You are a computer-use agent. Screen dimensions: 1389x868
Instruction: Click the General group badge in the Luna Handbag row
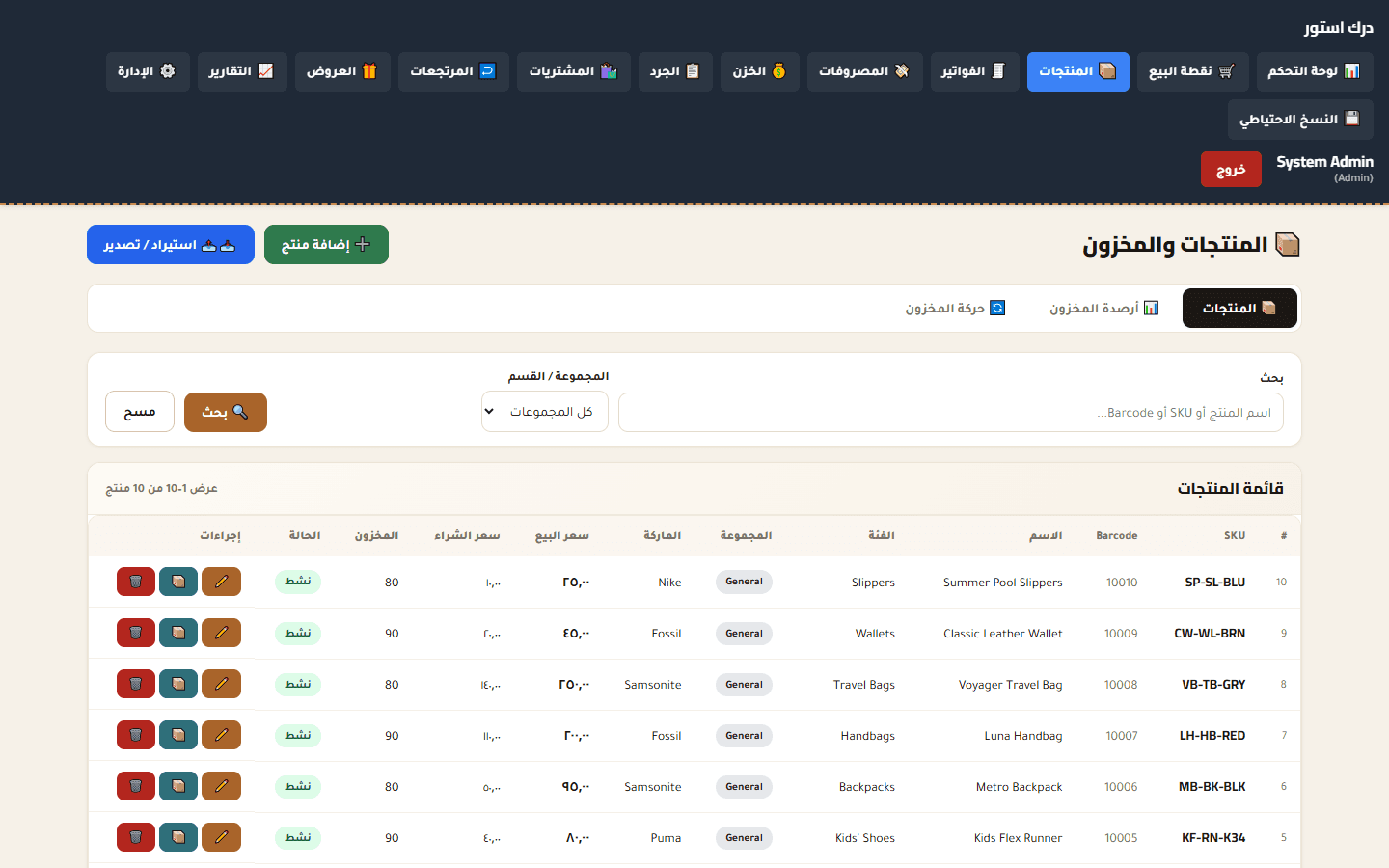pyautogui.click(x=745, y=736)
